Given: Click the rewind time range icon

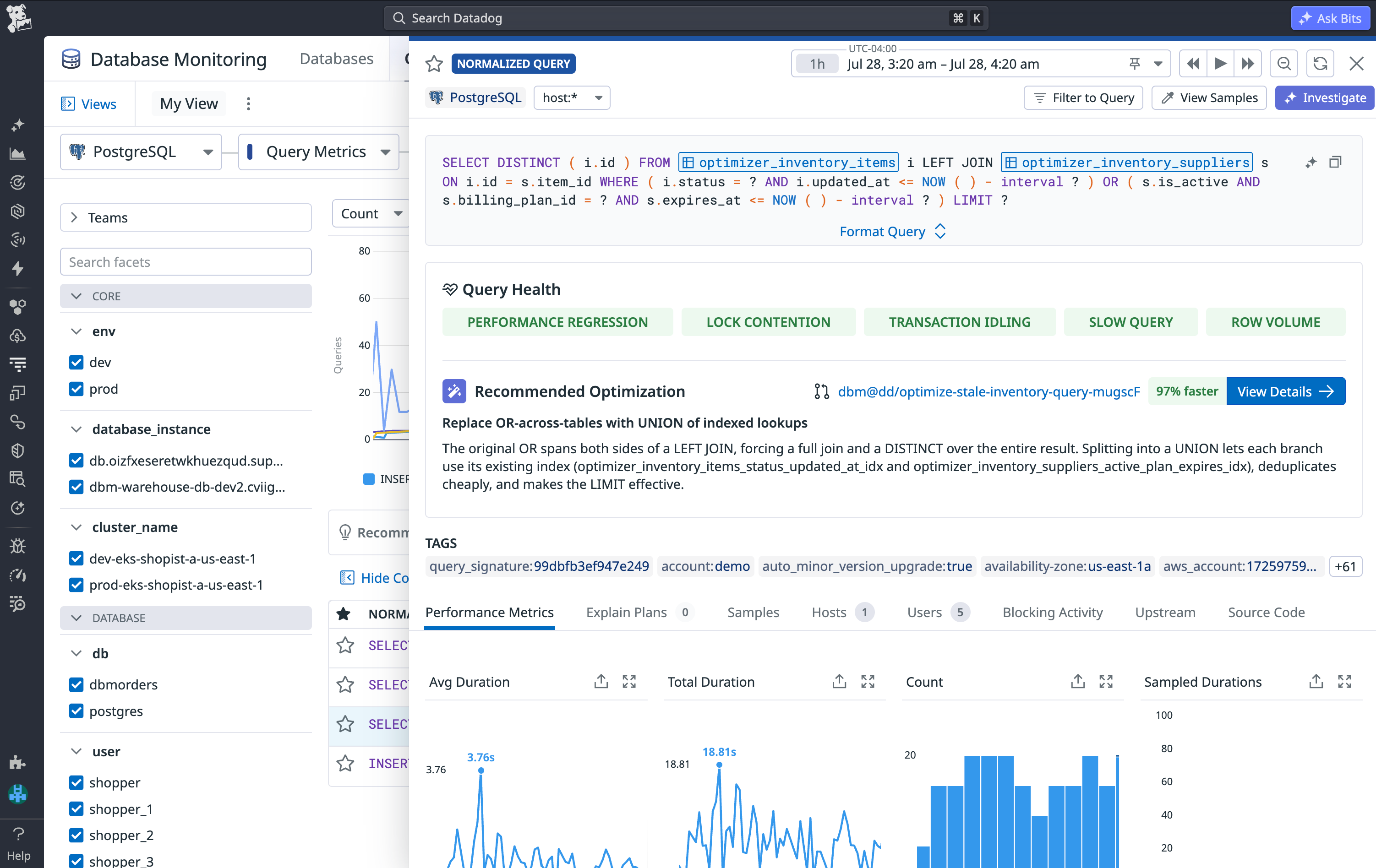Looking at the screenshot, I should click(1193, 63).
